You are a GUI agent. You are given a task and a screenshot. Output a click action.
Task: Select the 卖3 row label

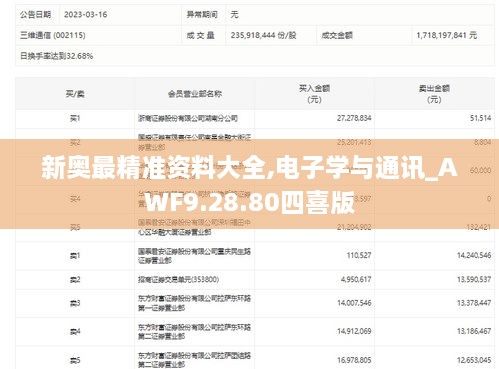(75, 303)
